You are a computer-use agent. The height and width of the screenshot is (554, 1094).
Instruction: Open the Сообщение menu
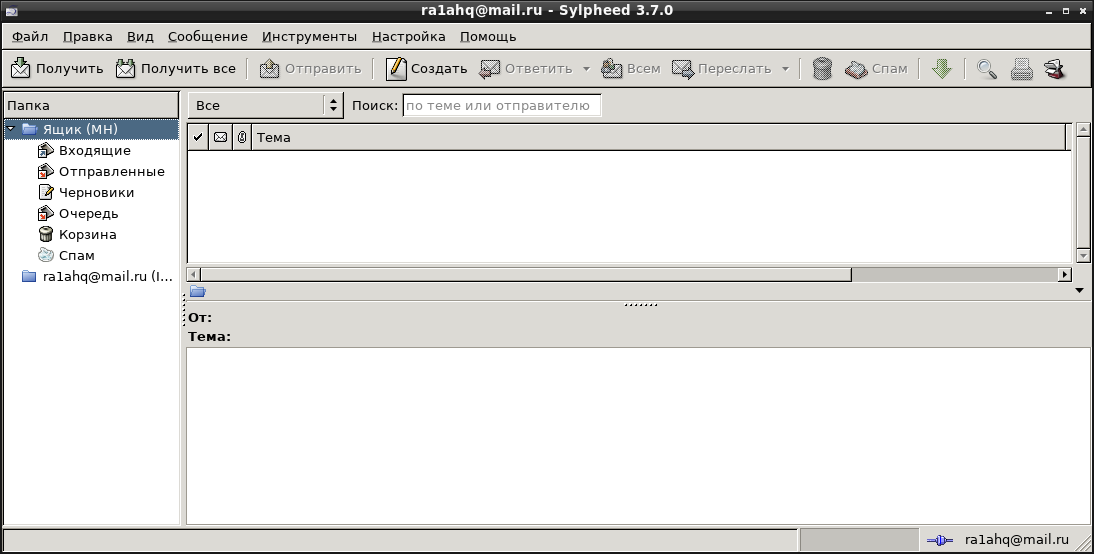(208, 36)
